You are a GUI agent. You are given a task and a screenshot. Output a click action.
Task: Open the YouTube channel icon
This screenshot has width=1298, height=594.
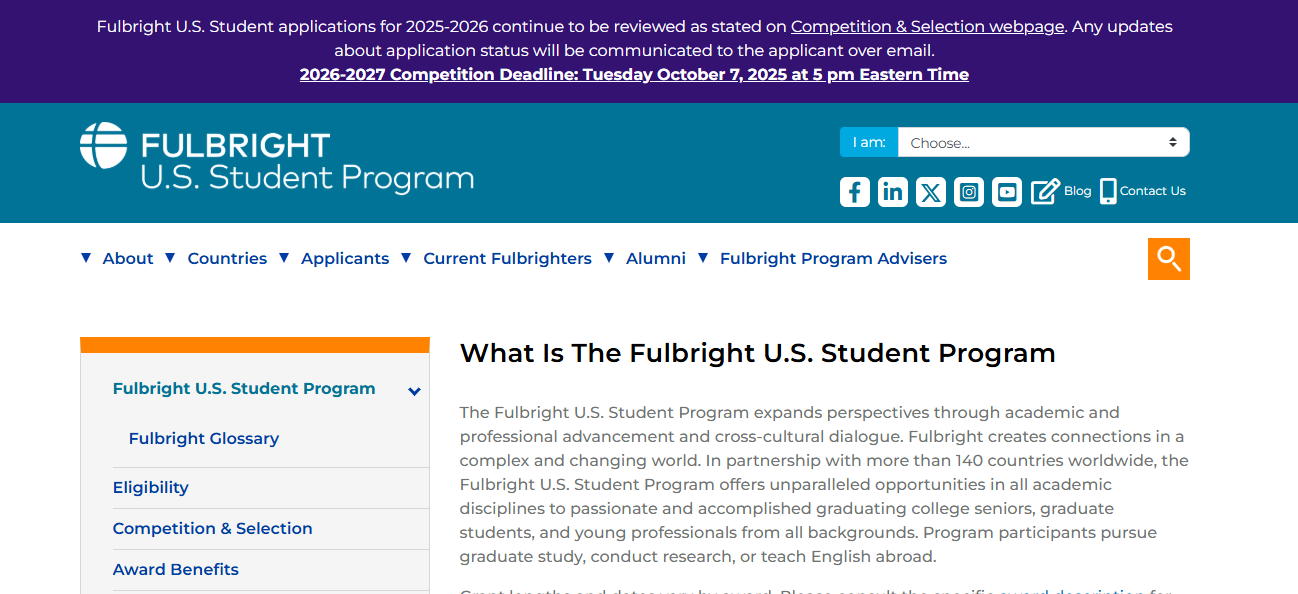[x=1007, y=191]
